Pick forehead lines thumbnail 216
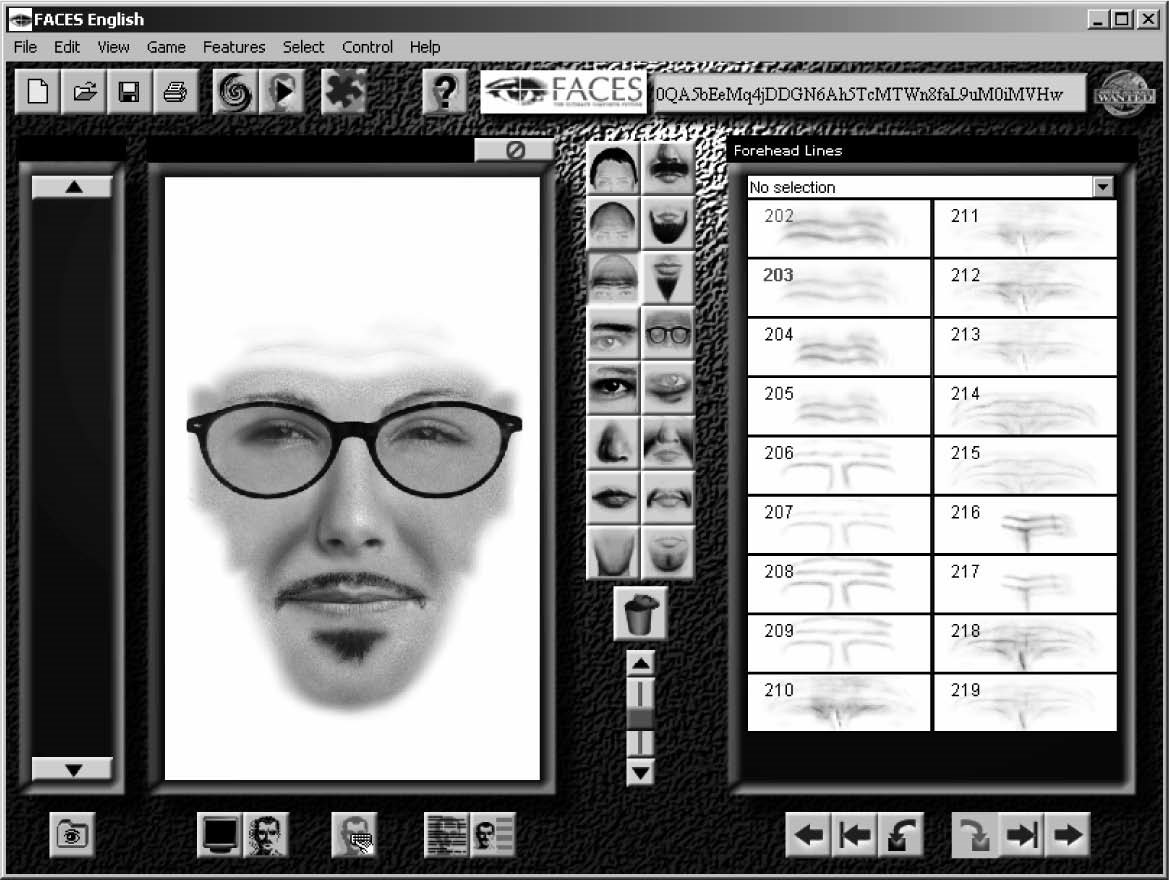This screenshot has height=880, width=1169. [1025, 525]
